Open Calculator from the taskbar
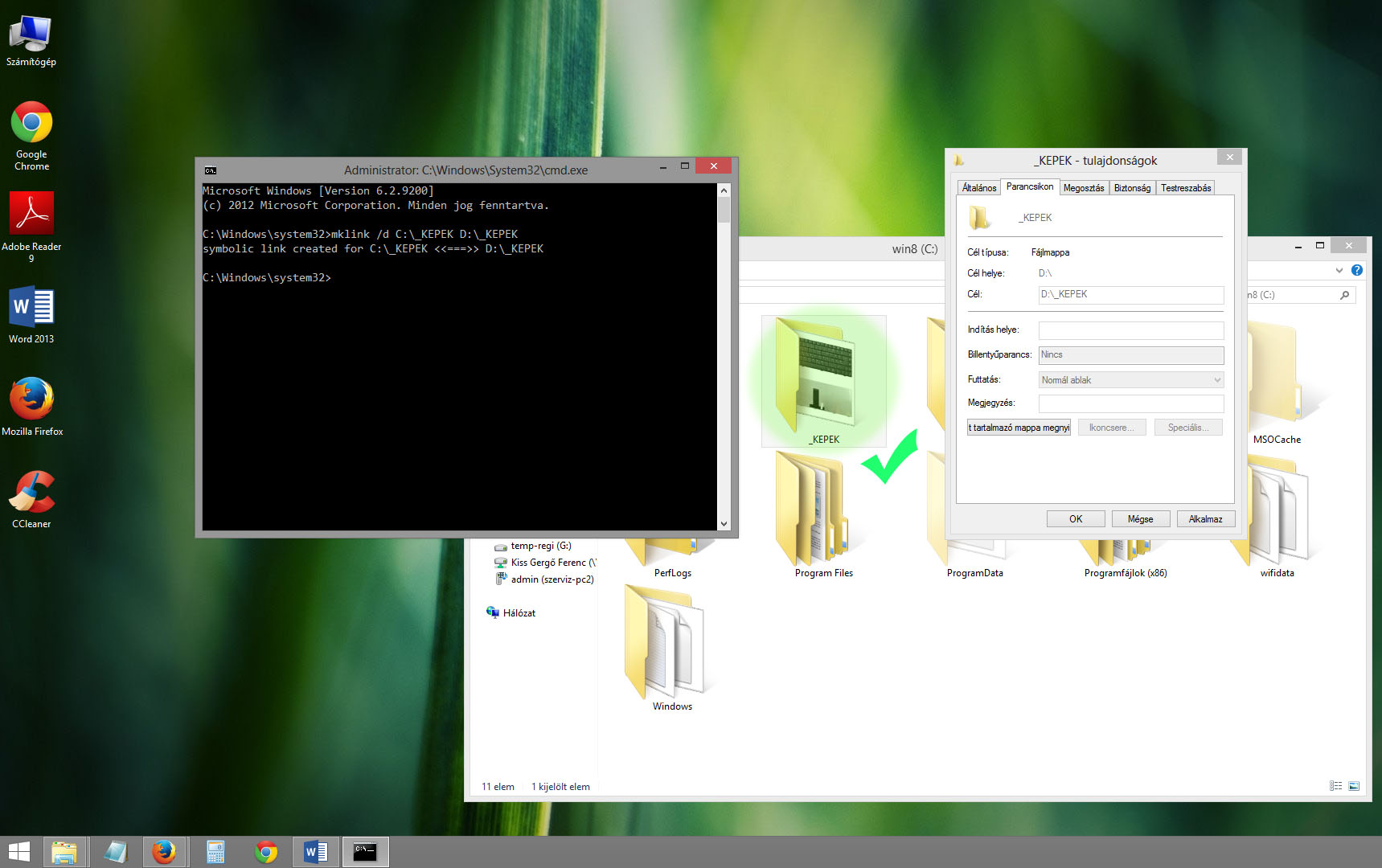The width and height of the screenshot is (1382, 868). (x=215, y=852)
